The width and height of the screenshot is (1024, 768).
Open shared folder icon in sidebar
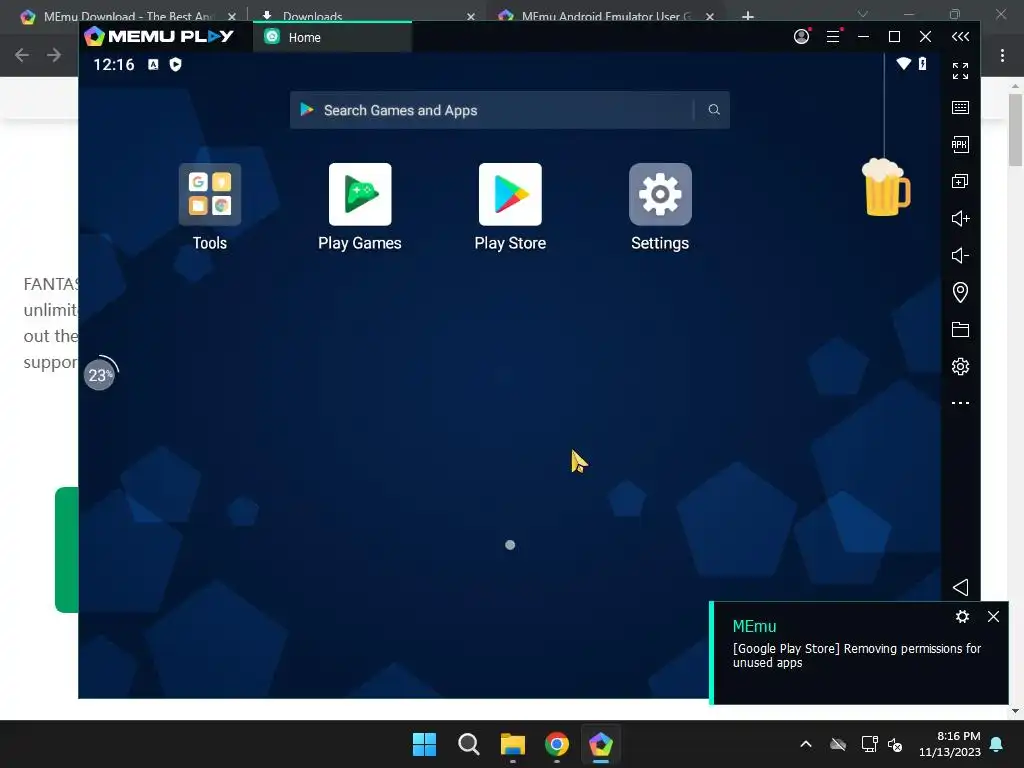[x=960, y=329]
